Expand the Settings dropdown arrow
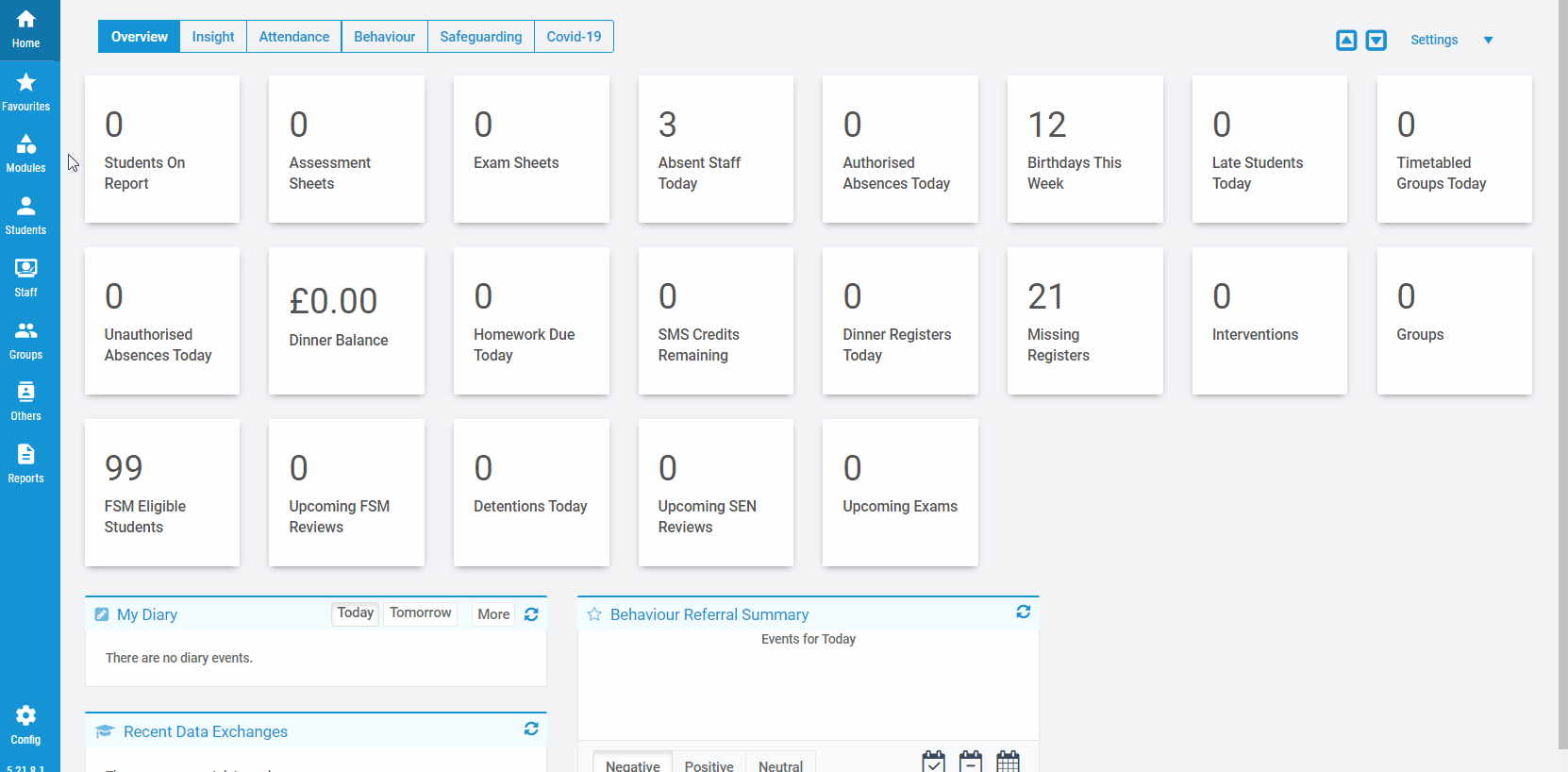This screenshot has width=1568, height=772. click(x=1488, y=40)
